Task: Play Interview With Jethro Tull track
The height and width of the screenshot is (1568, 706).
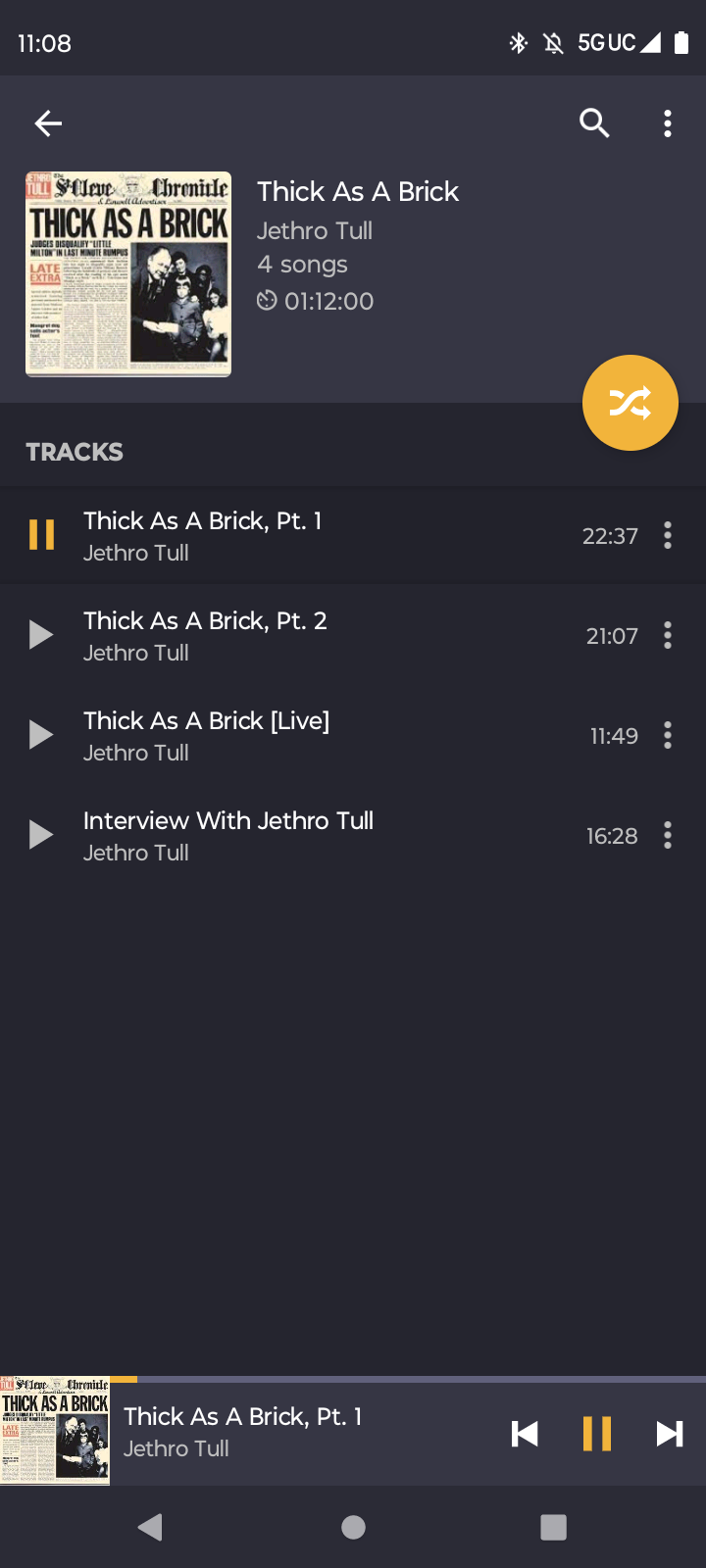Action: [x=41, y=835]
